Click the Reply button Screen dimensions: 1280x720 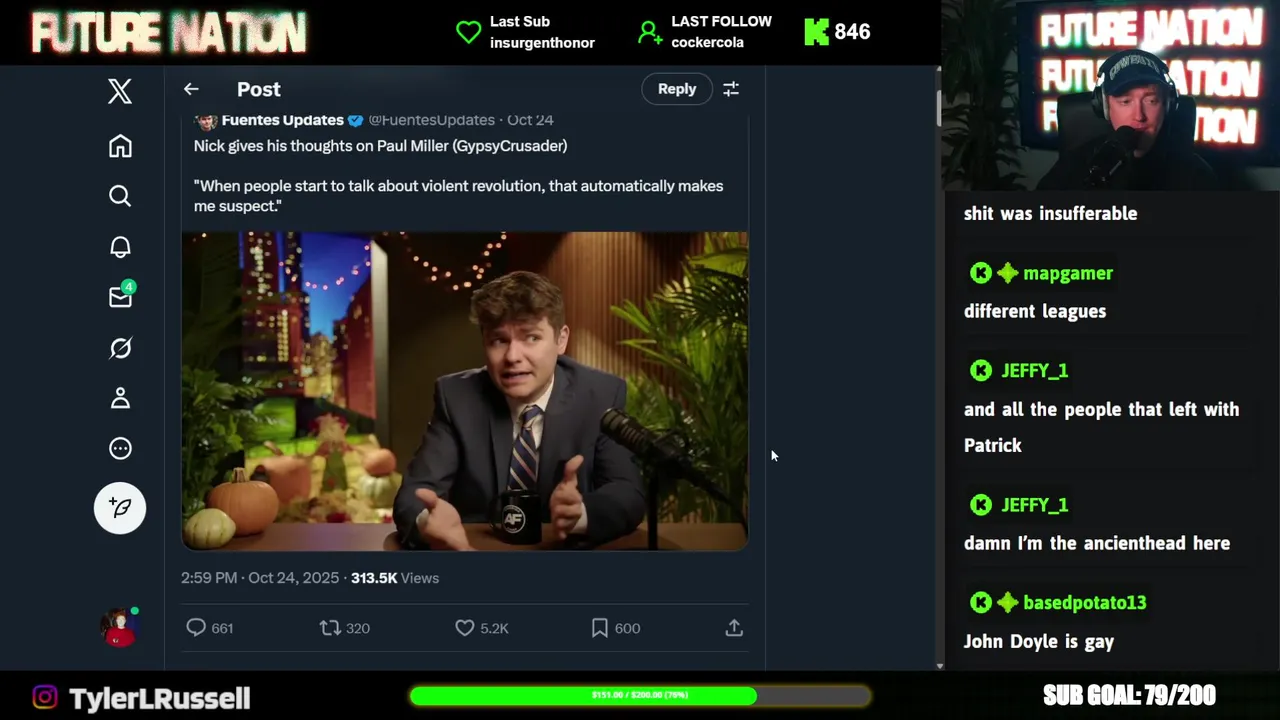[677, 89]
